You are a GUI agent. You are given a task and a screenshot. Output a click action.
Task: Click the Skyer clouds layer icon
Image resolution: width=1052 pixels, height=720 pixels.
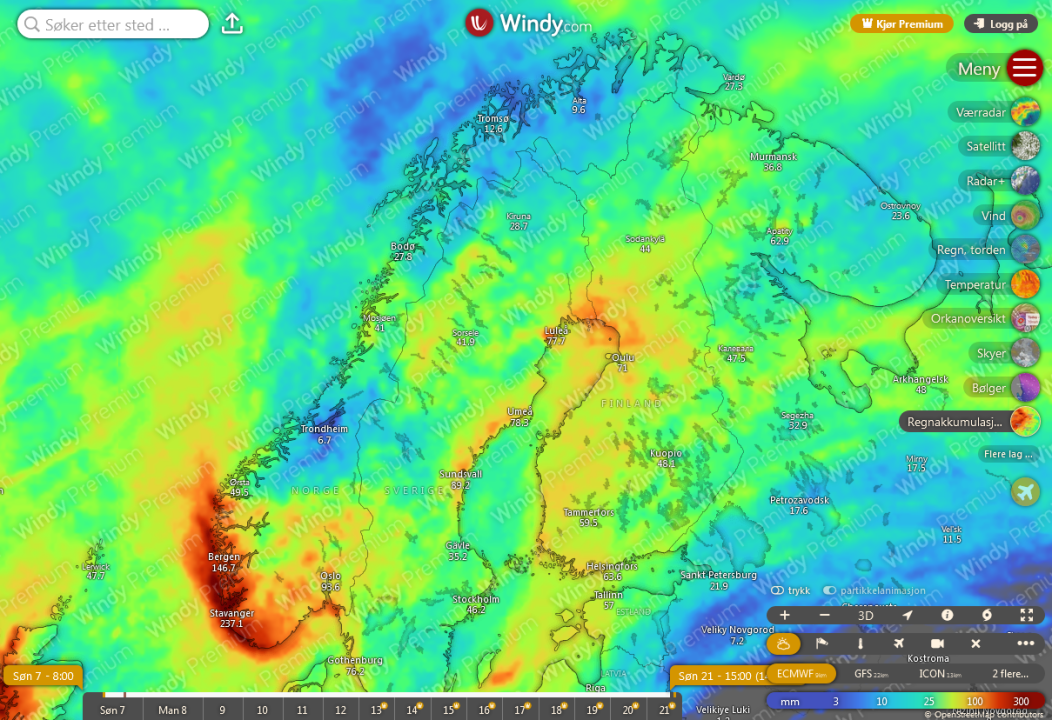[x=1024, y=352]
